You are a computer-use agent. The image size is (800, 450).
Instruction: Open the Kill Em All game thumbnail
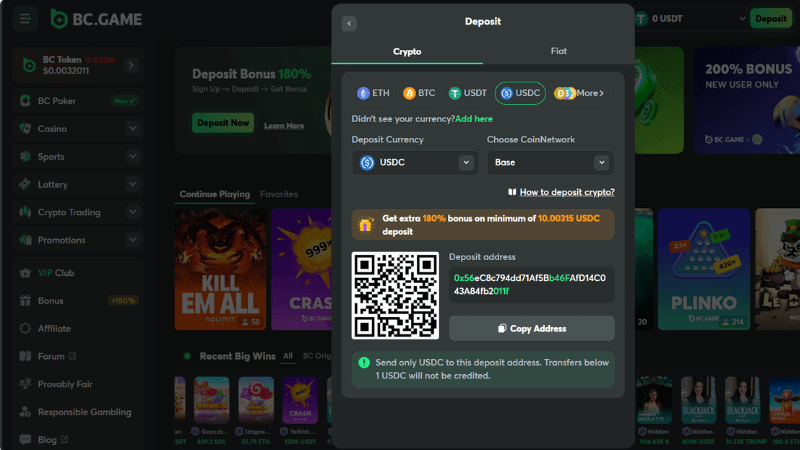(220, 269)
